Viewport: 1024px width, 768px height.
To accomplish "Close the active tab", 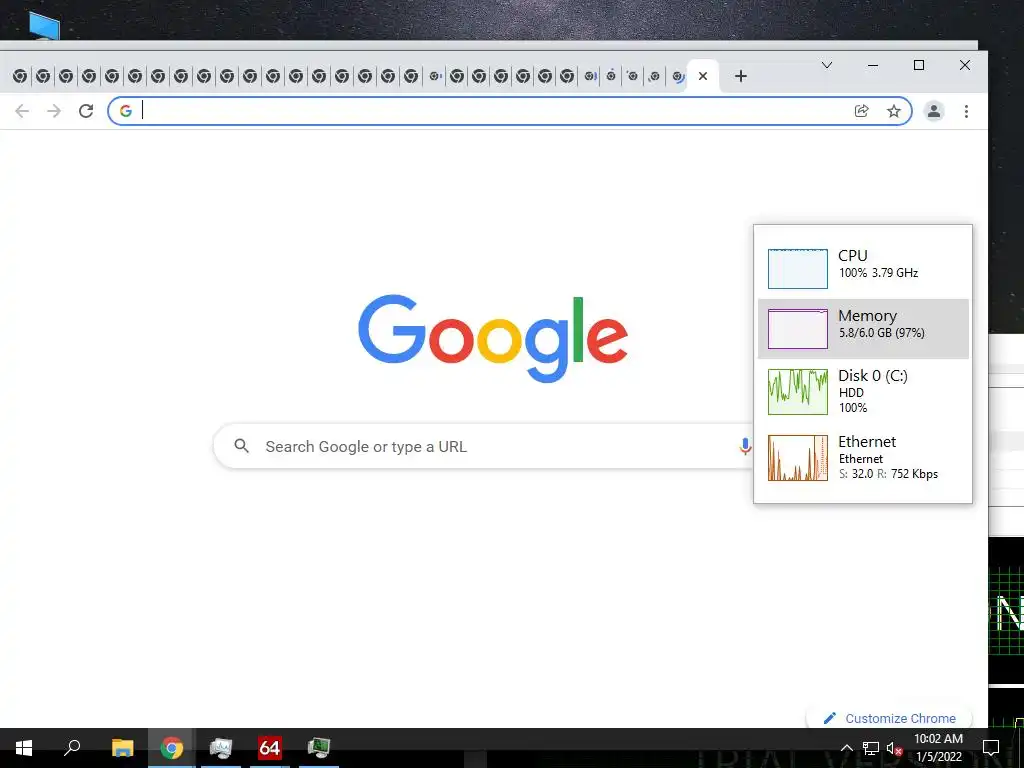I will pos(703,76).
